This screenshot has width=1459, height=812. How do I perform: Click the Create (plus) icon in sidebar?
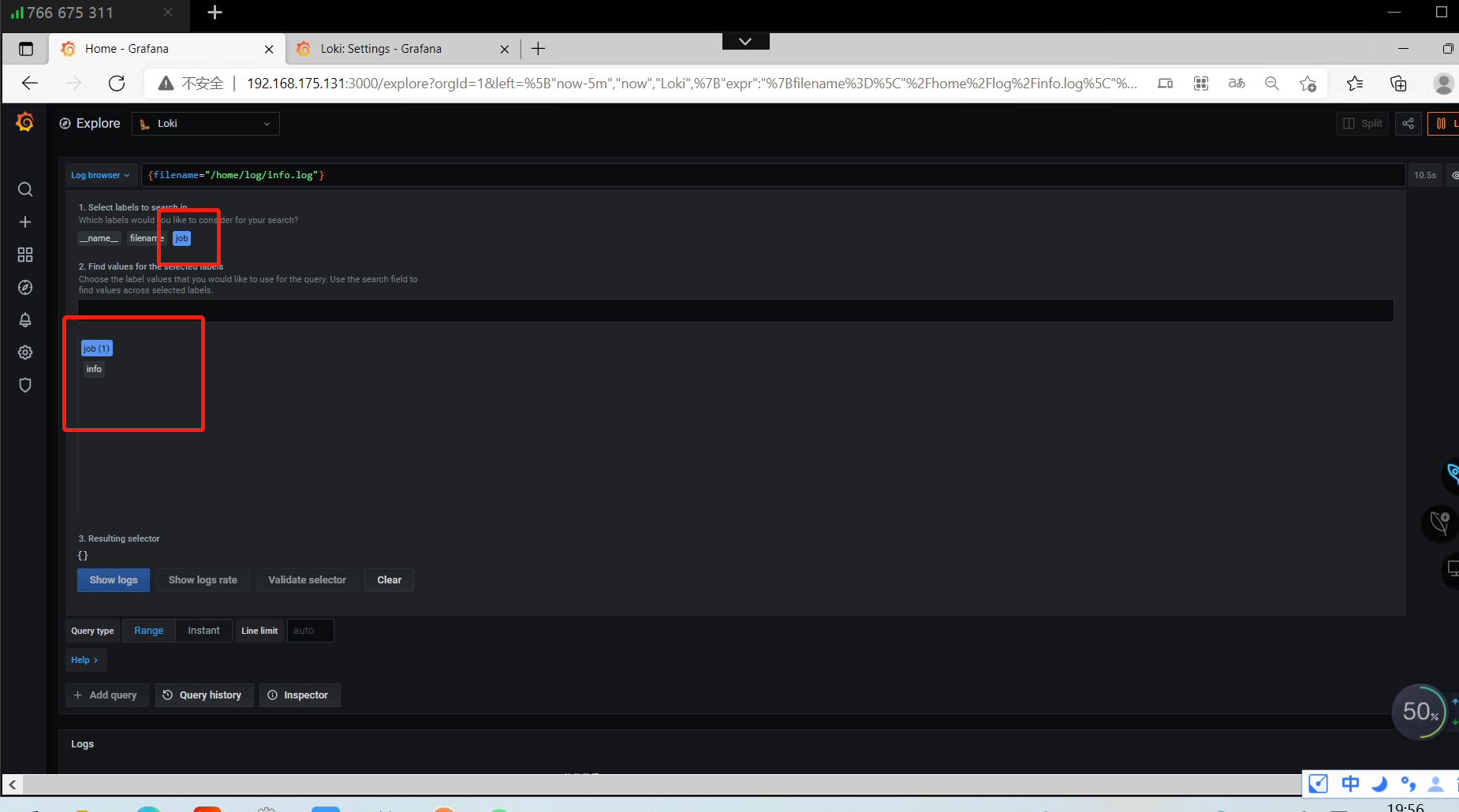(x=24, y=222)
